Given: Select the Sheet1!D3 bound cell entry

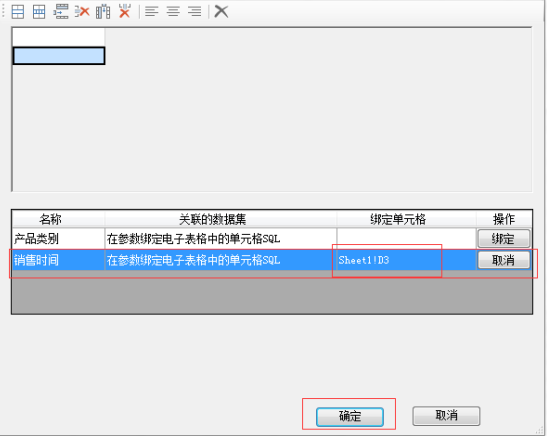Looking at the screenshot, I should pyautogui.click(x=364, y=260).
